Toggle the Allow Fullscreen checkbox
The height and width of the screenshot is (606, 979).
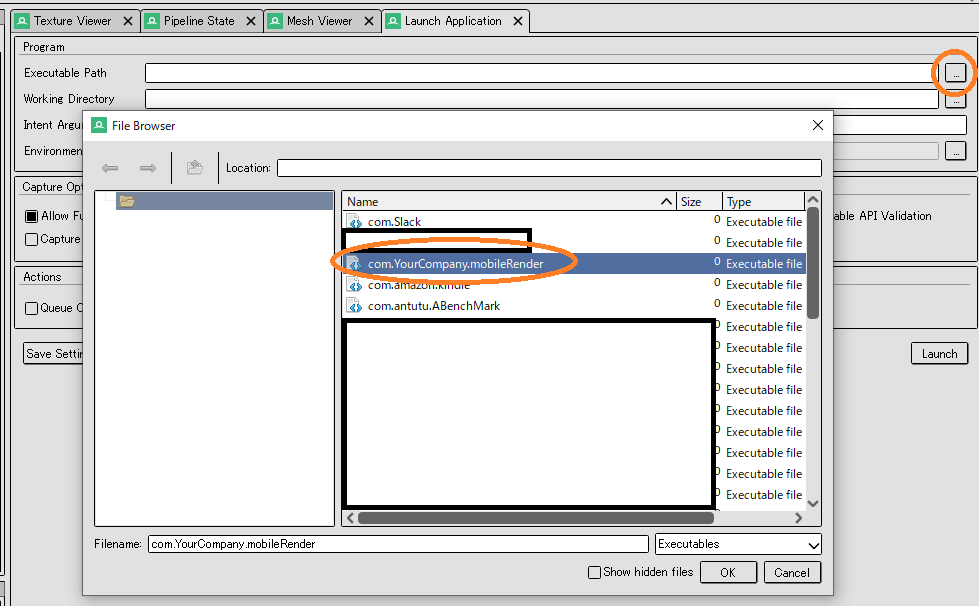click(31, 217)
